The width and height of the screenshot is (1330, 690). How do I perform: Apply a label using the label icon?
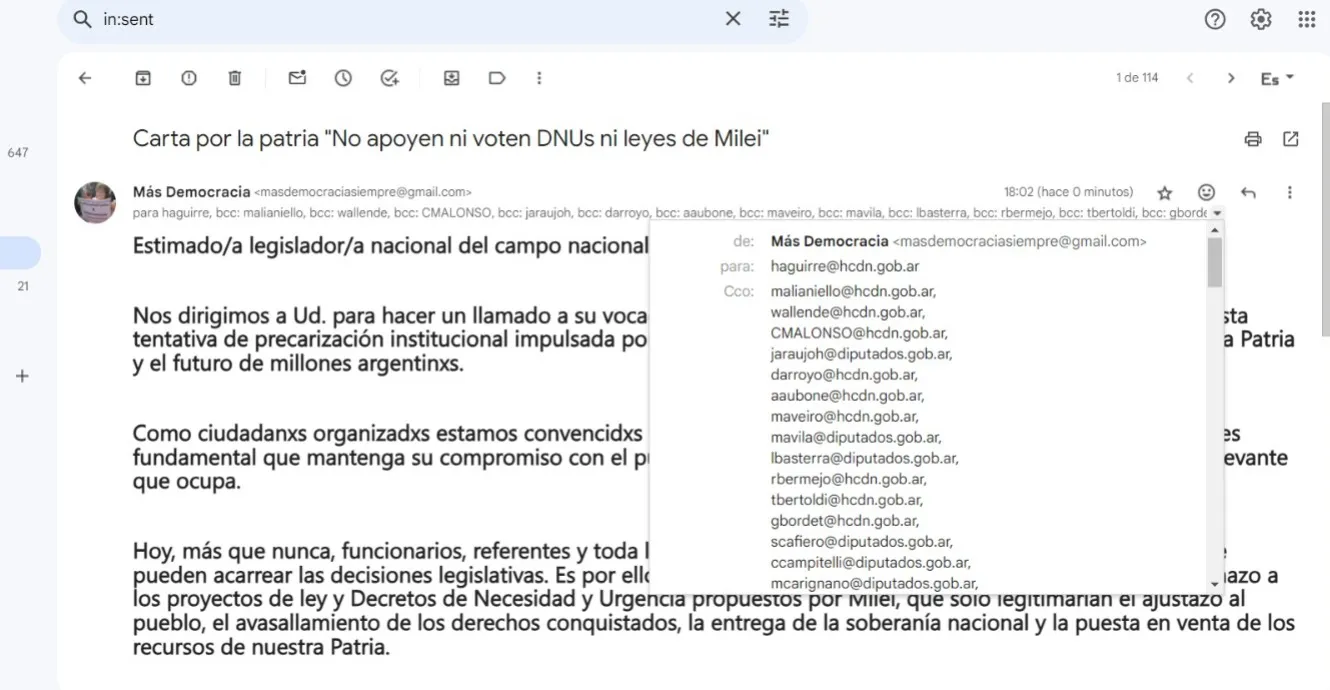(497, 78)
